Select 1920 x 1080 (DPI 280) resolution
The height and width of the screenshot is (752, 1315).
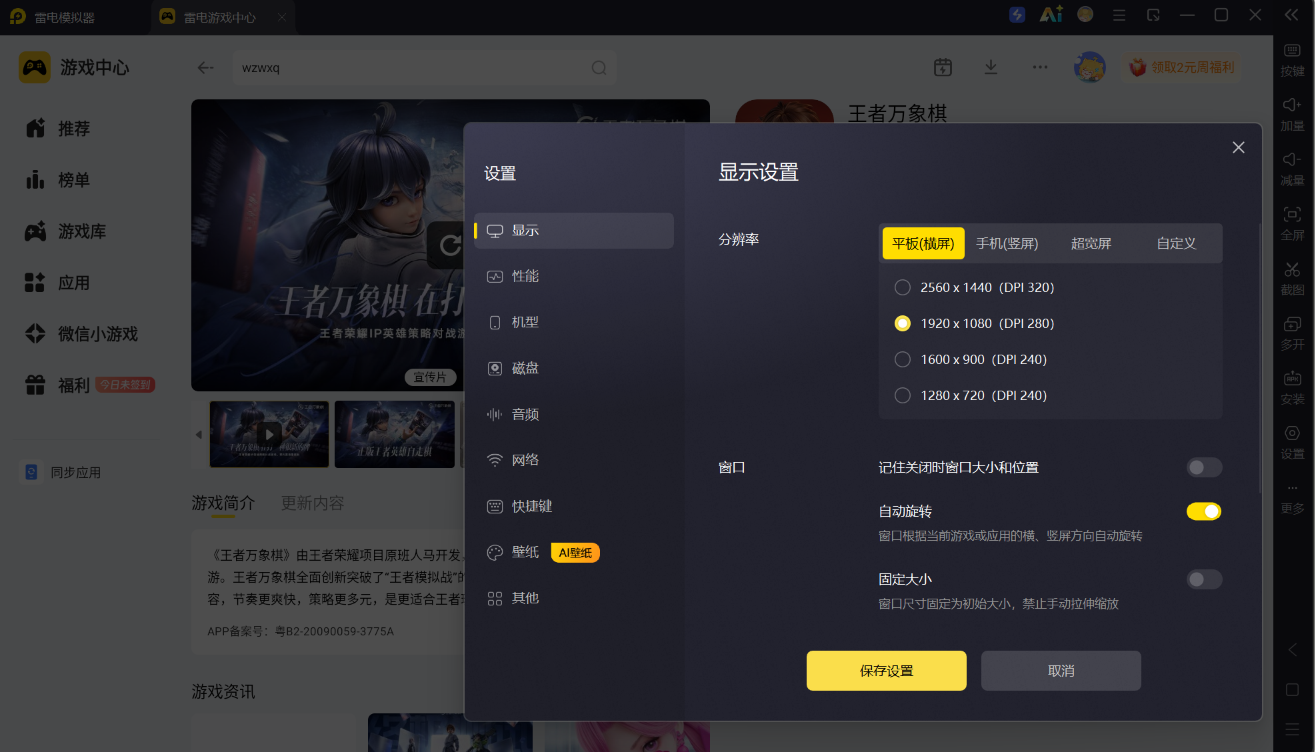pos(975,323)
